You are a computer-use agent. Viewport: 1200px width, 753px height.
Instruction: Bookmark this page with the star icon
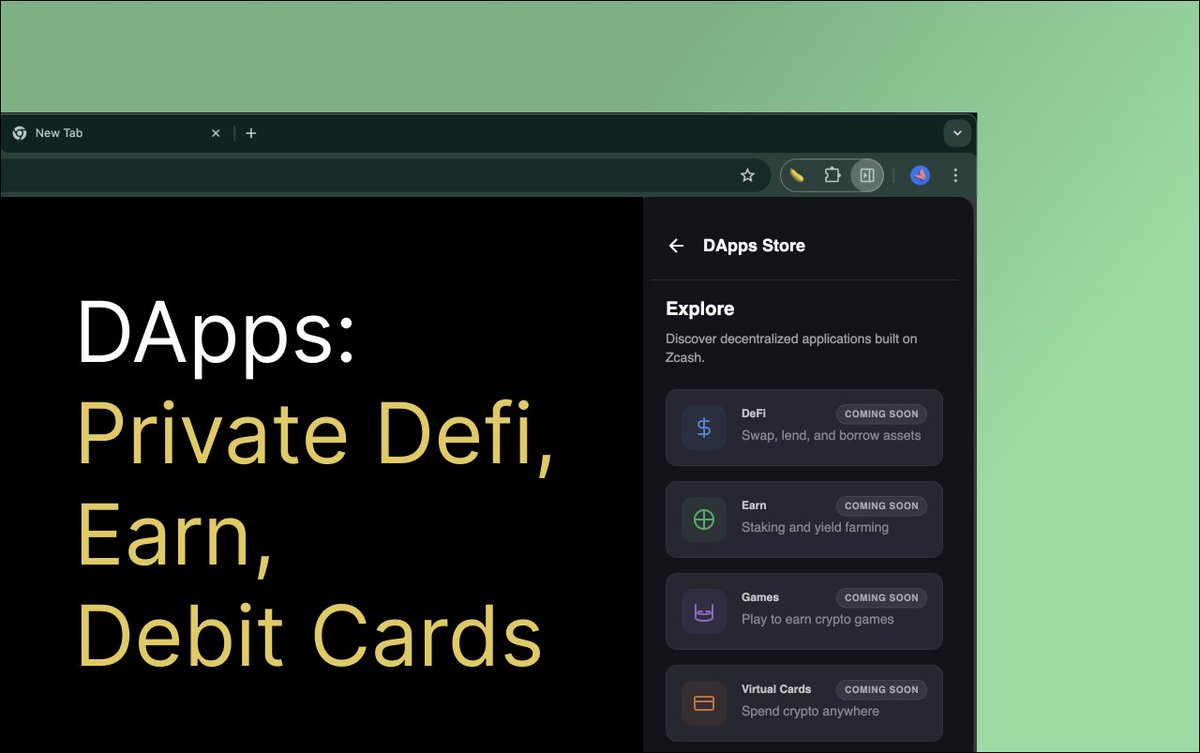pos(747,175)
